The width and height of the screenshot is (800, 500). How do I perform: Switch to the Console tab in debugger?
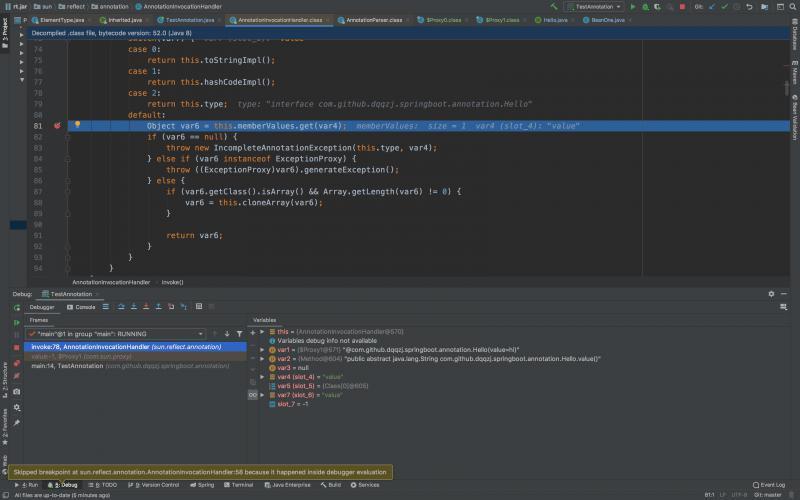click(84, 307)
